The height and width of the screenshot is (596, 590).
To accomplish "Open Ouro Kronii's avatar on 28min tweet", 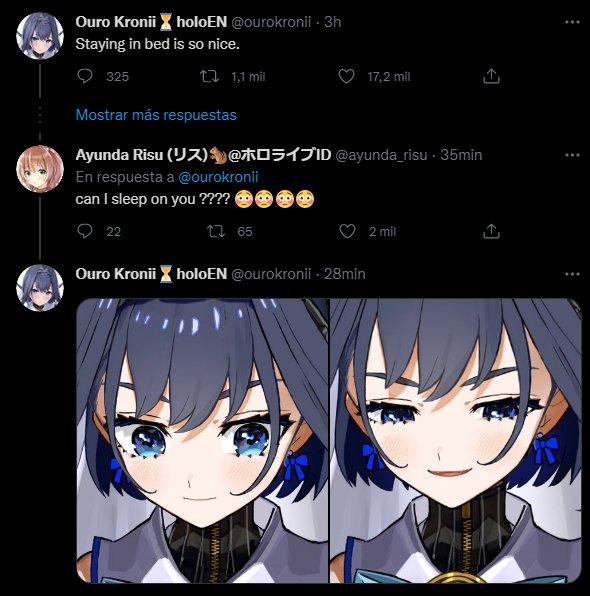I will [x=40, y=288].
